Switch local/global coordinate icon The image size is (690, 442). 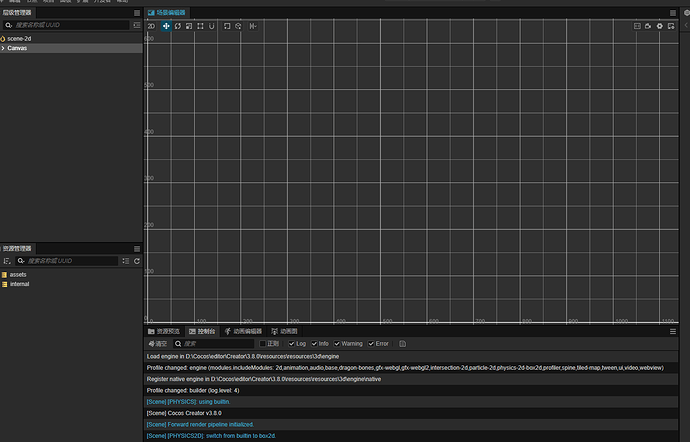tap(238, 26)
